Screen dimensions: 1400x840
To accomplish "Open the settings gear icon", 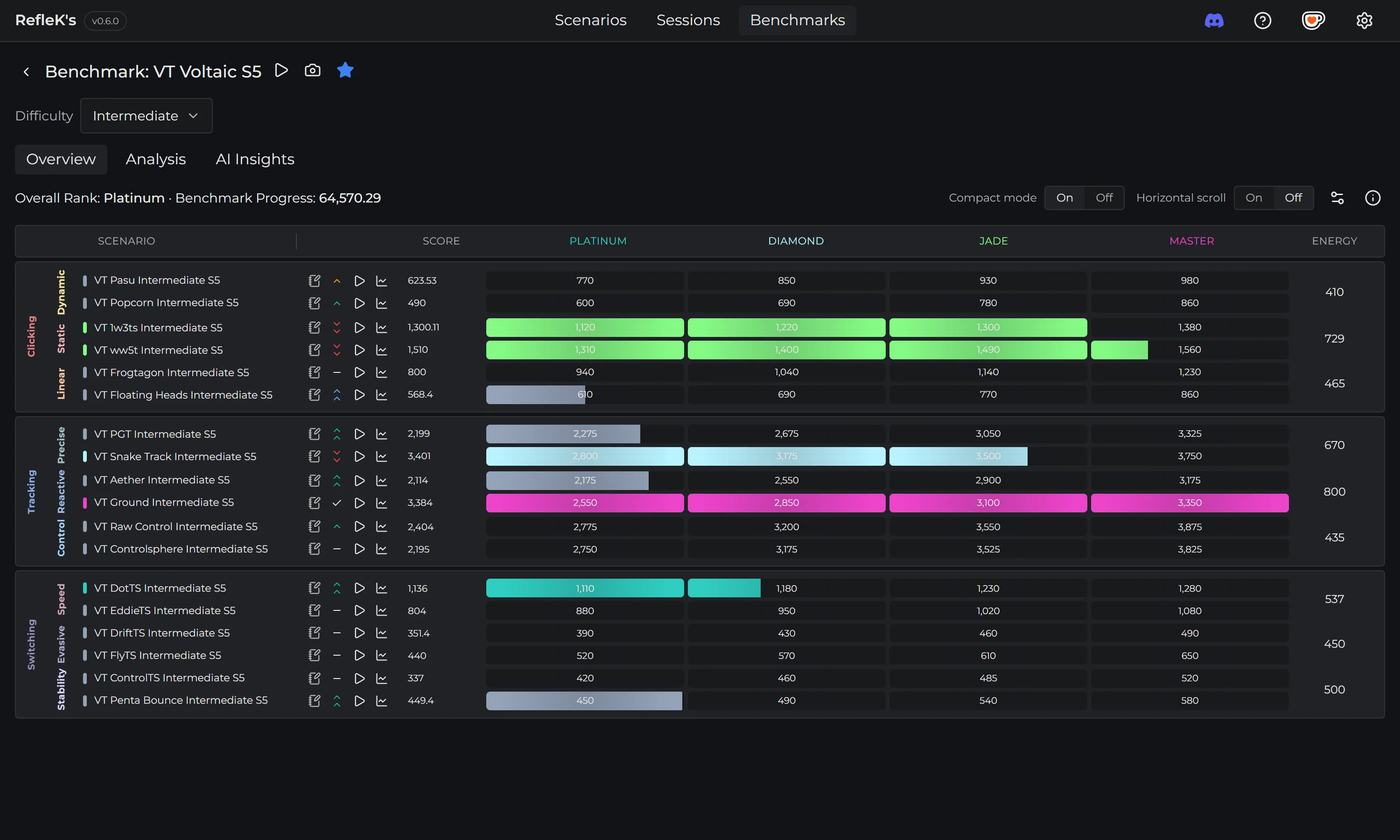I will [x=1365, y=21].
